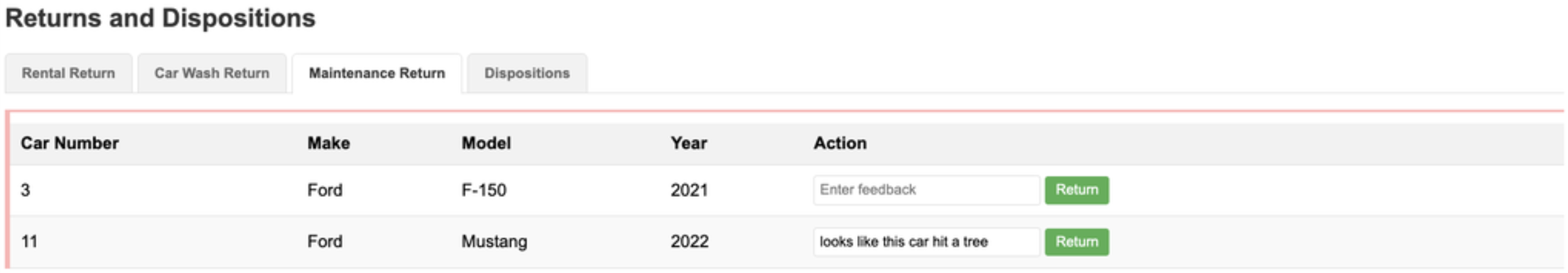1568x273 pixels.
Task: Click the Car Number column header
Action: point(70,143)
